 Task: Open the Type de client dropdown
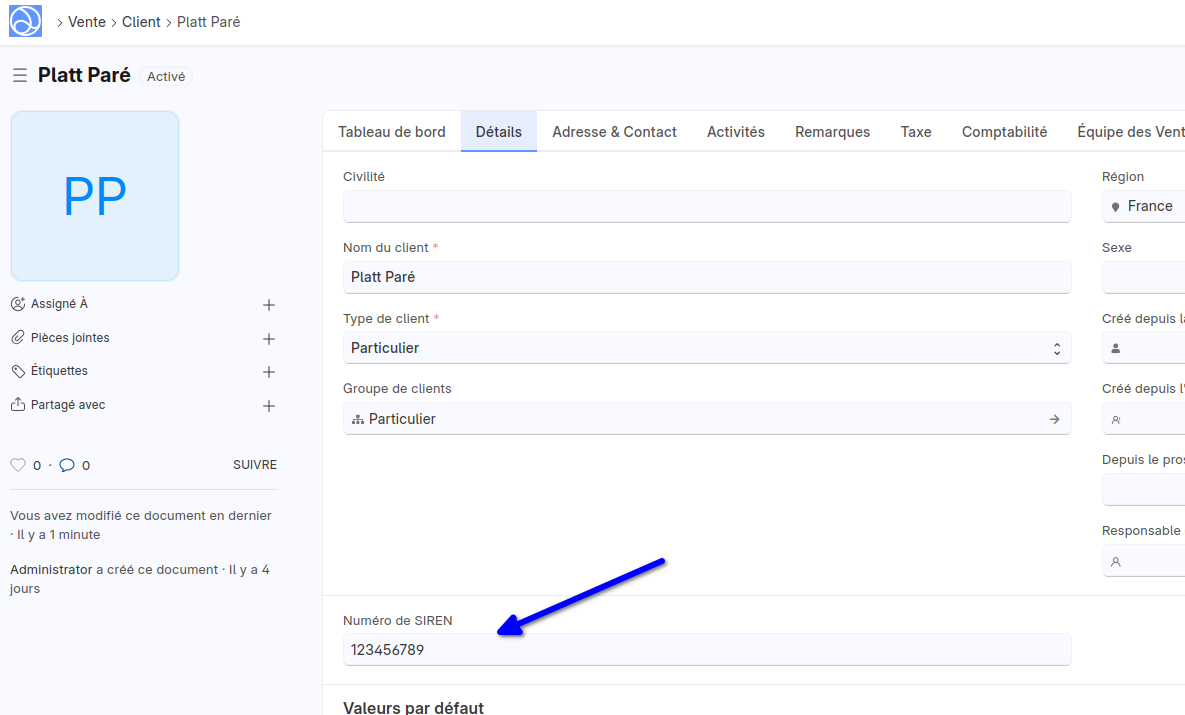[706, 348]
